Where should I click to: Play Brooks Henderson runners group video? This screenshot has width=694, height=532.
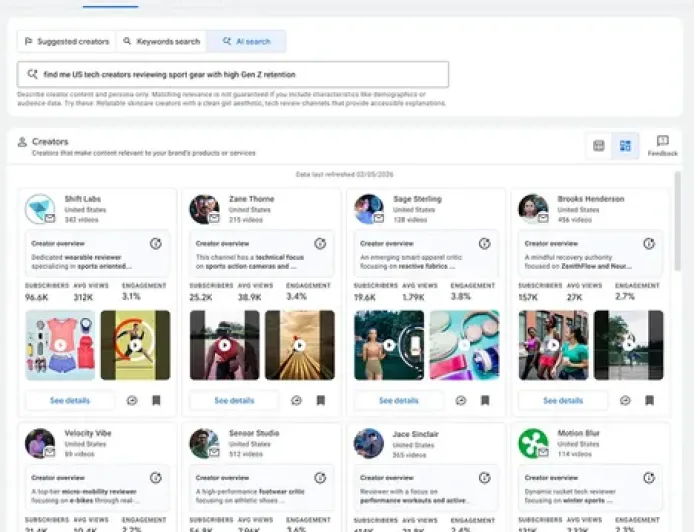click(x=554, y=345)
